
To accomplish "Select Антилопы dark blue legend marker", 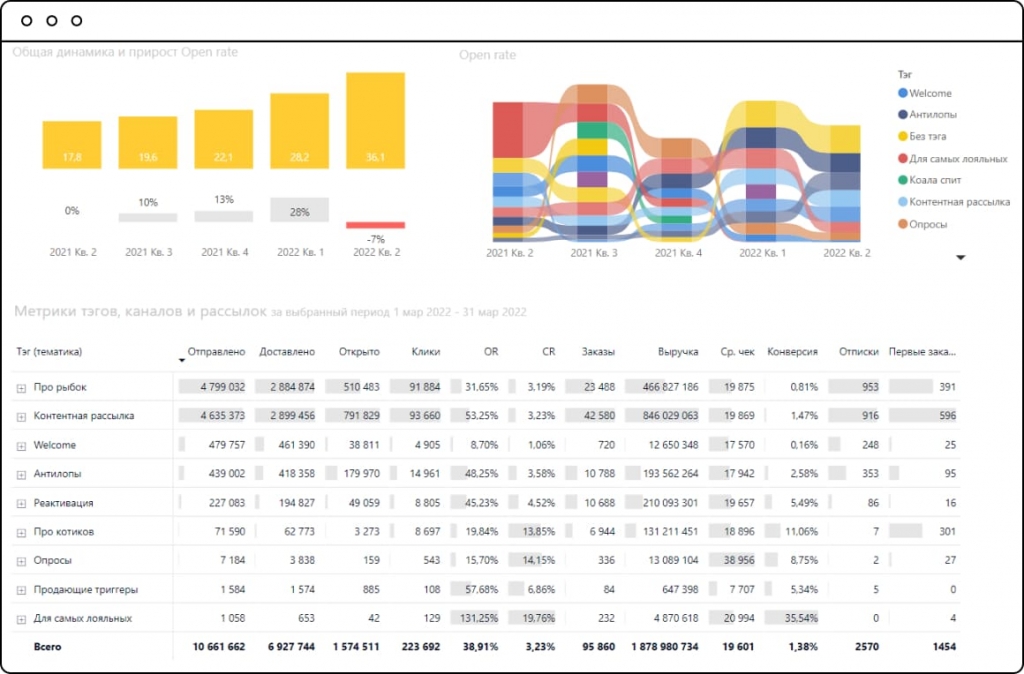I will [x=903, y=114].
